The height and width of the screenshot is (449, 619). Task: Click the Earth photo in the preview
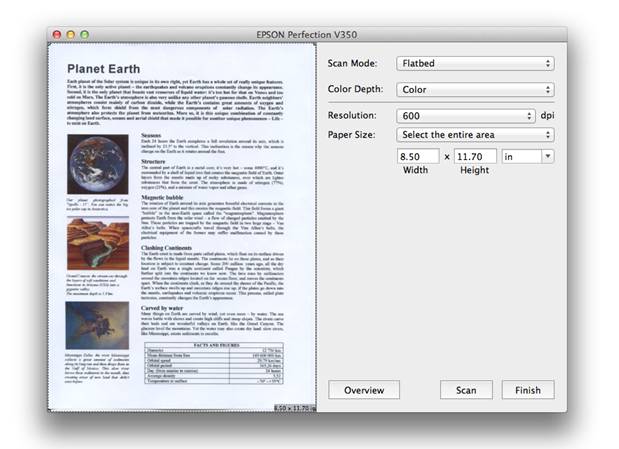96,165
